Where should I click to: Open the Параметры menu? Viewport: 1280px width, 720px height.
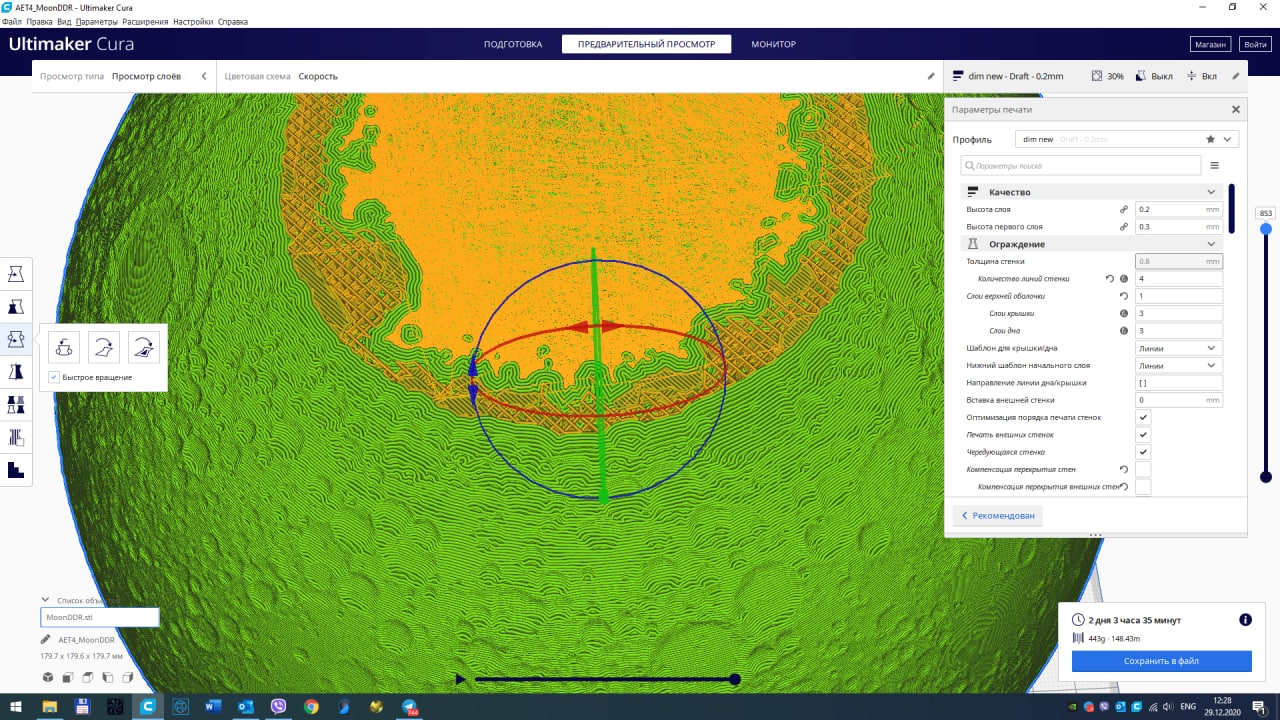[x=96, y=21]
